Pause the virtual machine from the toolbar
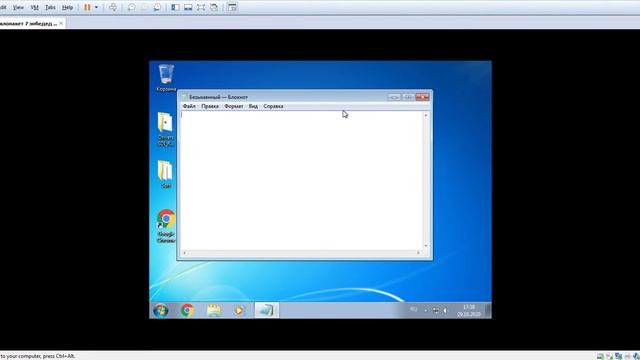Screen dimensions: 640x360 tap(87, 7)
